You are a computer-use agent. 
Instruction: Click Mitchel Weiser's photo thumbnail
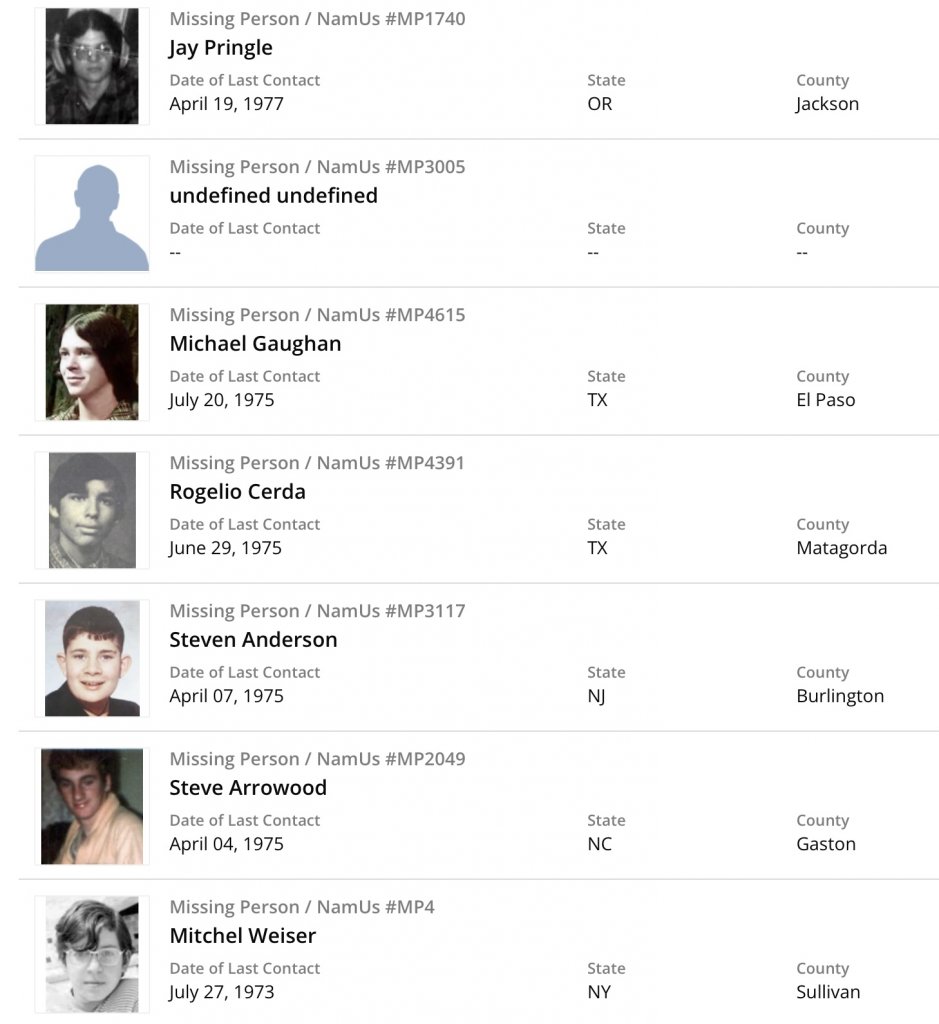92,954
